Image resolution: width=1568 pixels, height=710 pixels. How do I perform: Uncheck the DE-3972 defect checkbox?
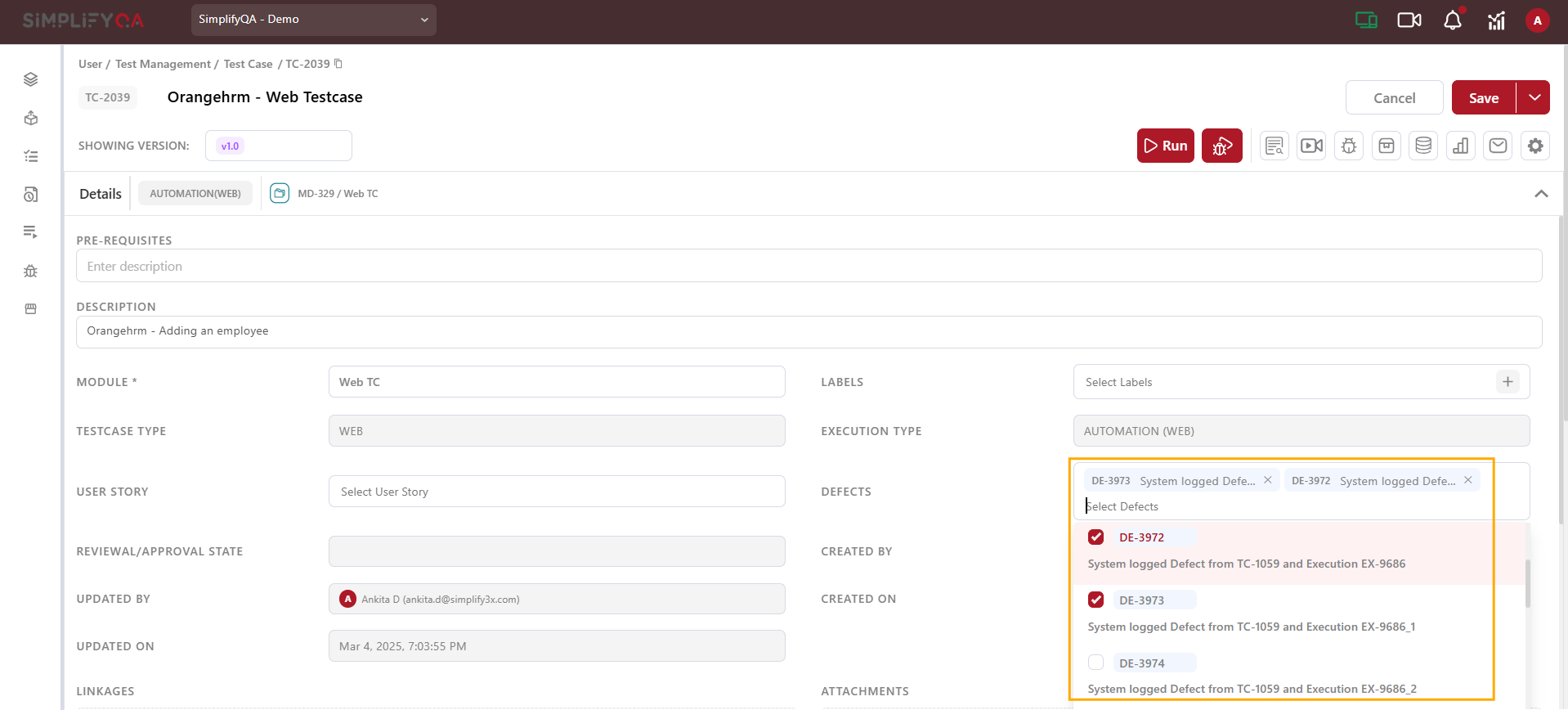pos(1095,537)
